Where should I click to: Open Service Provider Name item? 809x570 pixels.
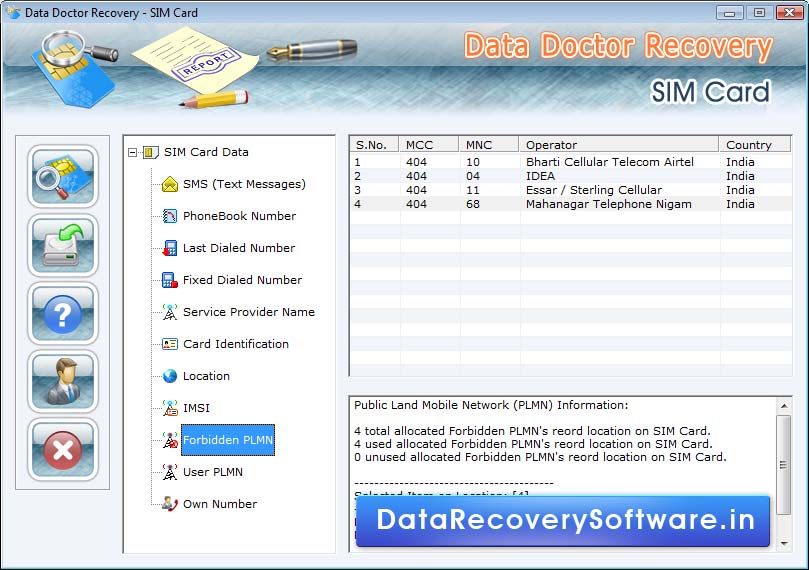tap(249, 312)
